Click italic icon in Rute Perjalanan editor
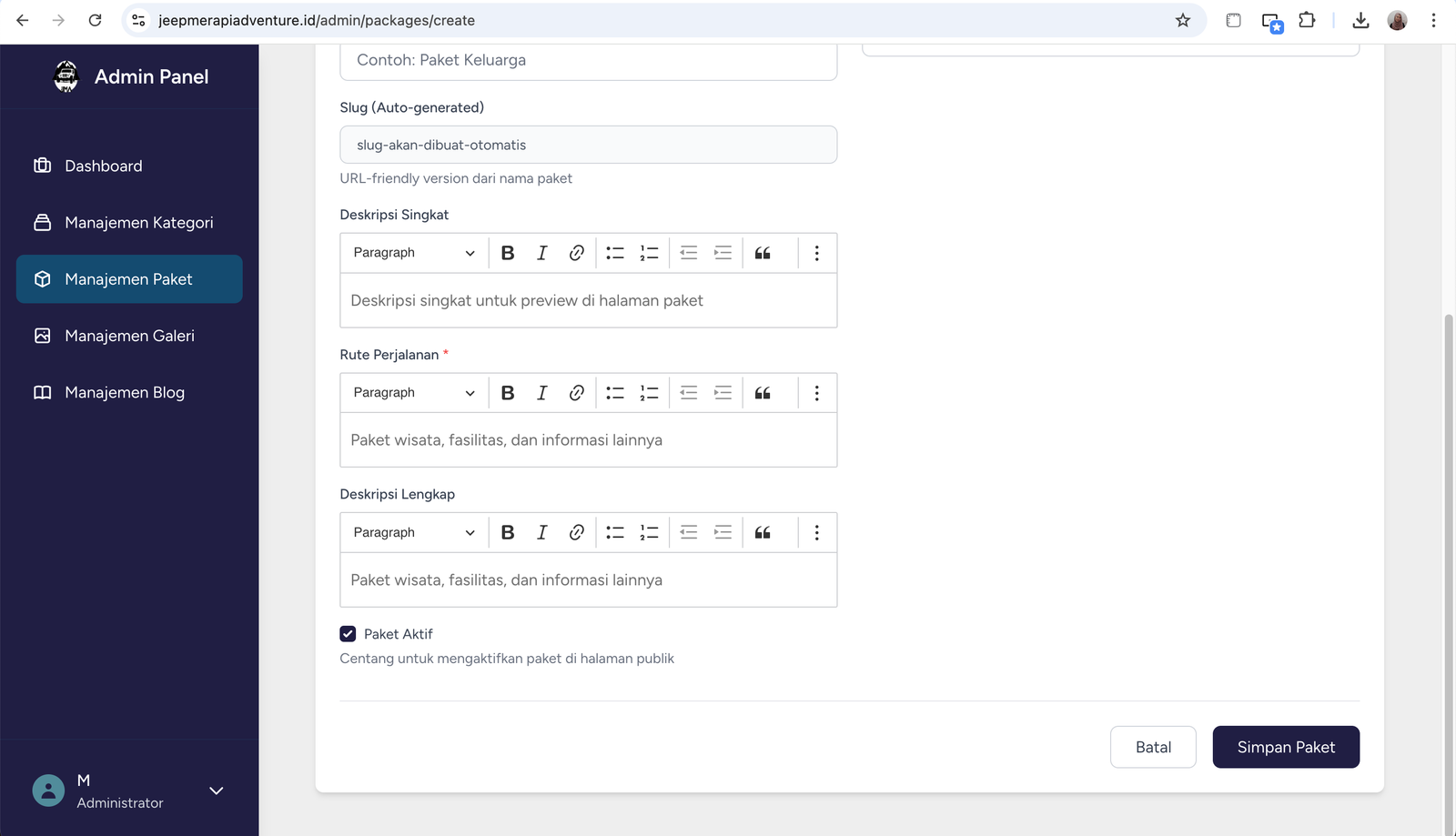Screen dimensions: 1456x836 click(541, 393)
